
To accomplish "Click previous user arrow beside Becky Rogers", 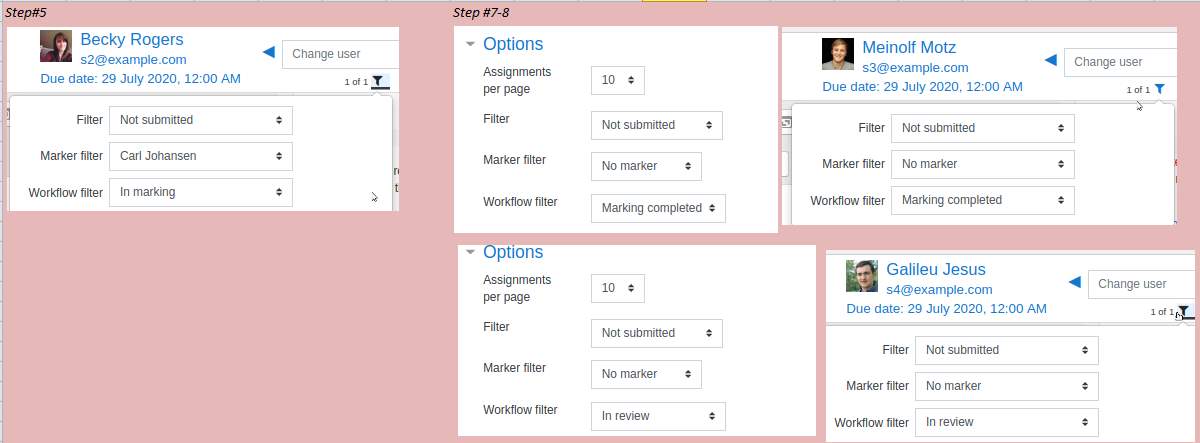I will pyautogui.click(x=267, y=52).
